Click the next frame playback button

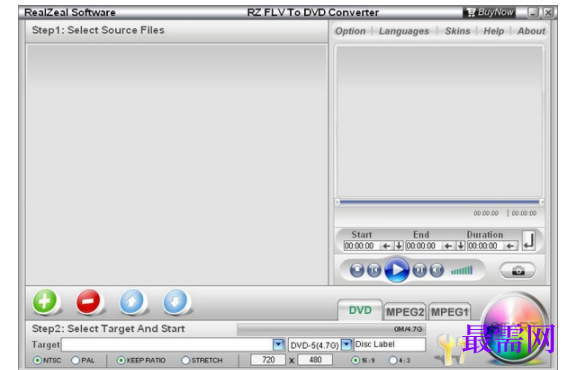[x=420, y=270]
